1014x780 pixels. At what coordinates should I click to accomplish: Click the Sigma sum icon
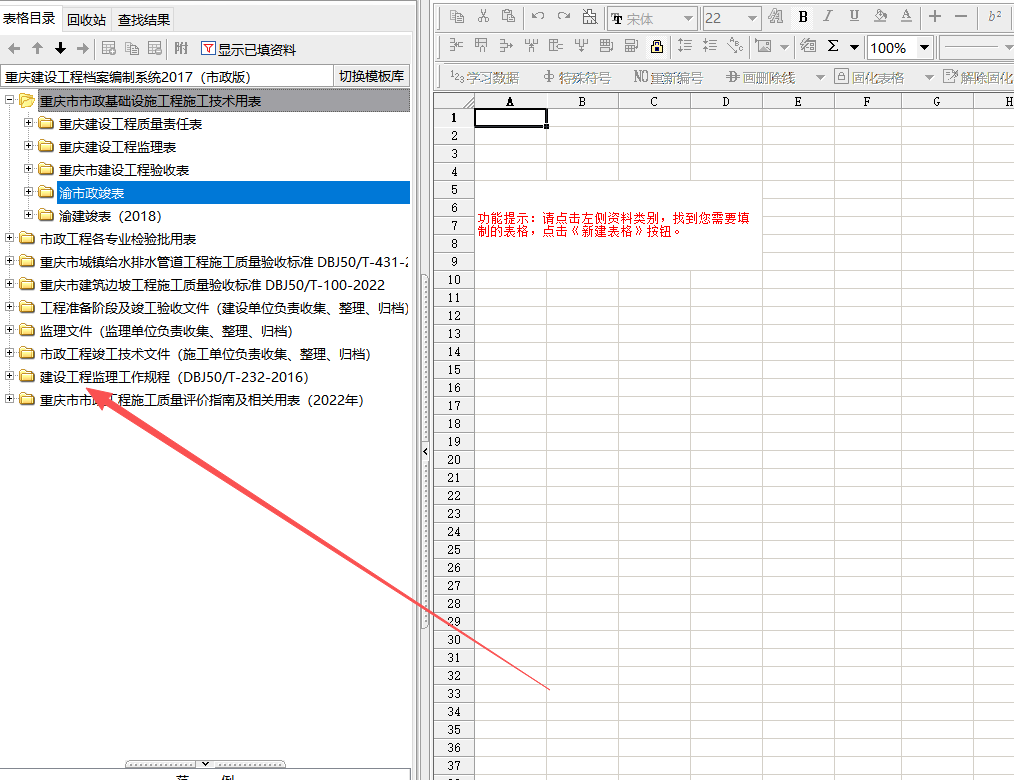pyautogui.click(x=834, y=46)
